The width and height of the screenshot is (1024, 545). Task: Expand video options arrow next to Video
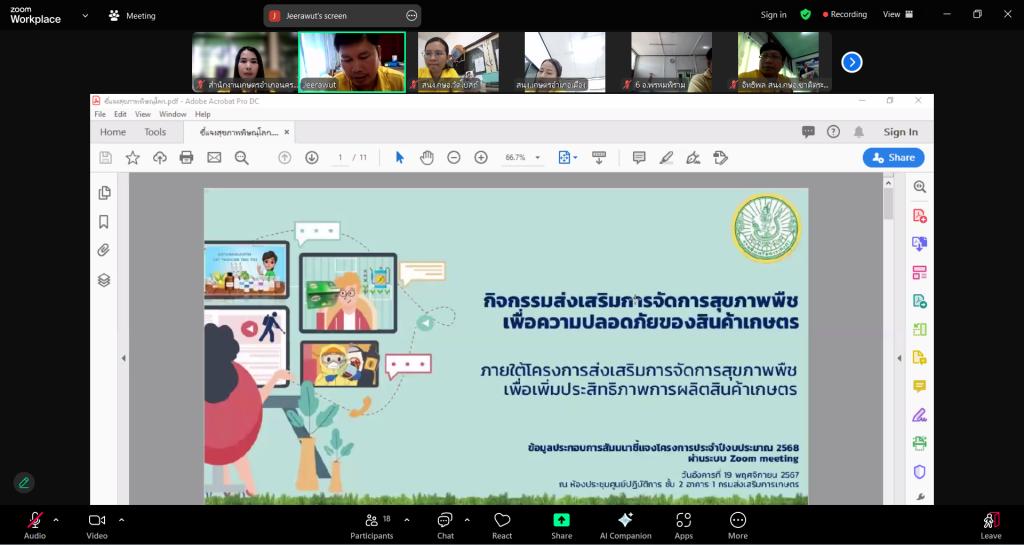122,520
